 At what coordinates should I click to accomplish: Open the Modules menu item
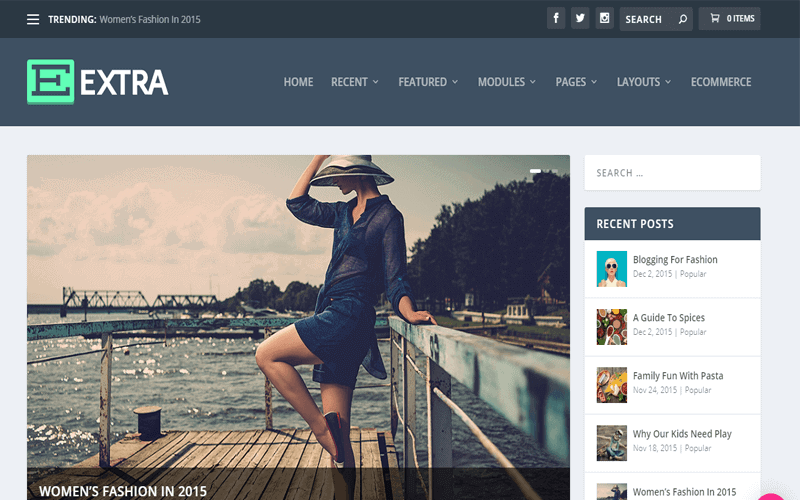(501, 82)
